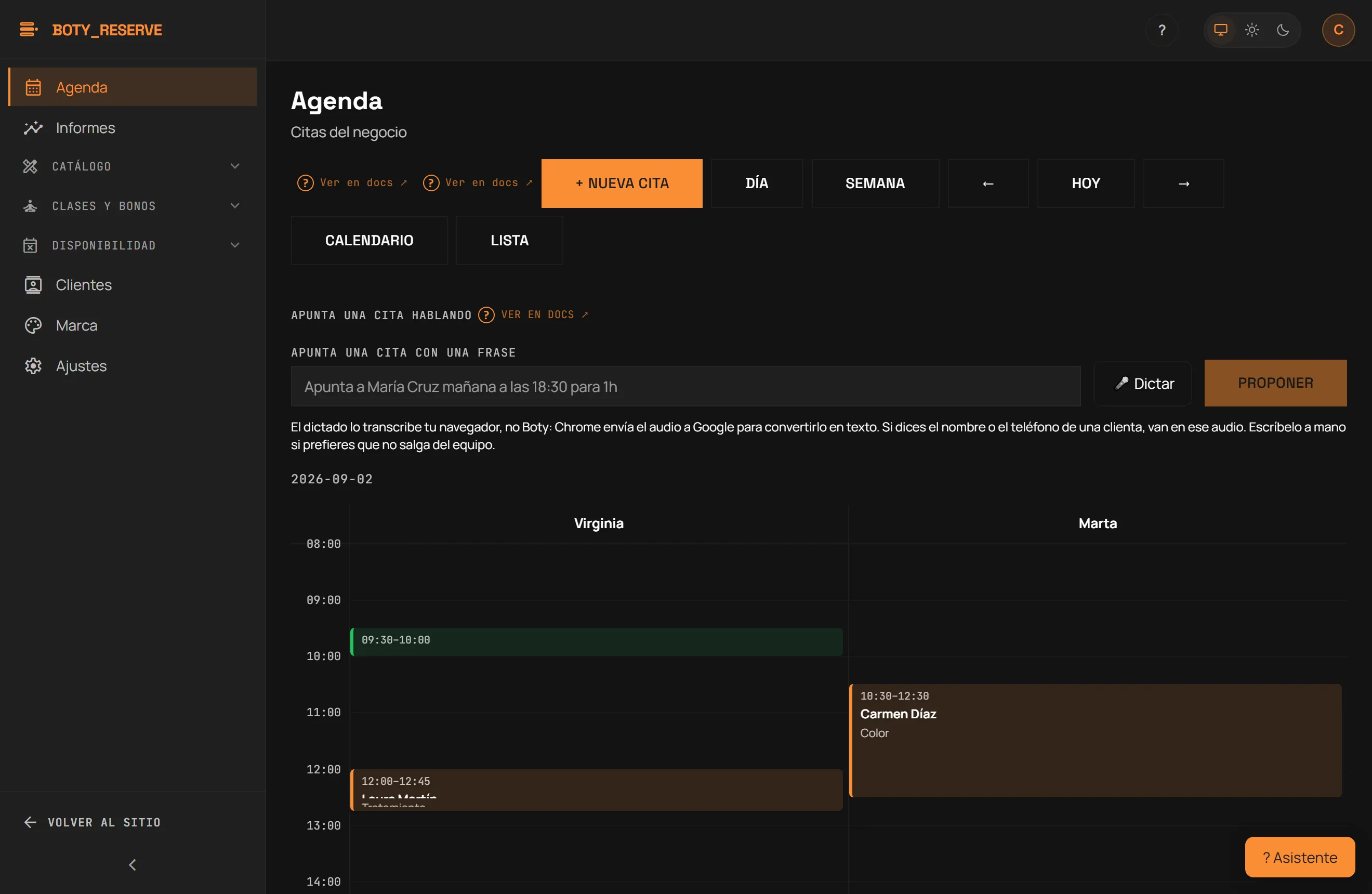Screen dimensions: 1372x894
Task: Focus the appointment phrase input field
Action: [685, 386]
